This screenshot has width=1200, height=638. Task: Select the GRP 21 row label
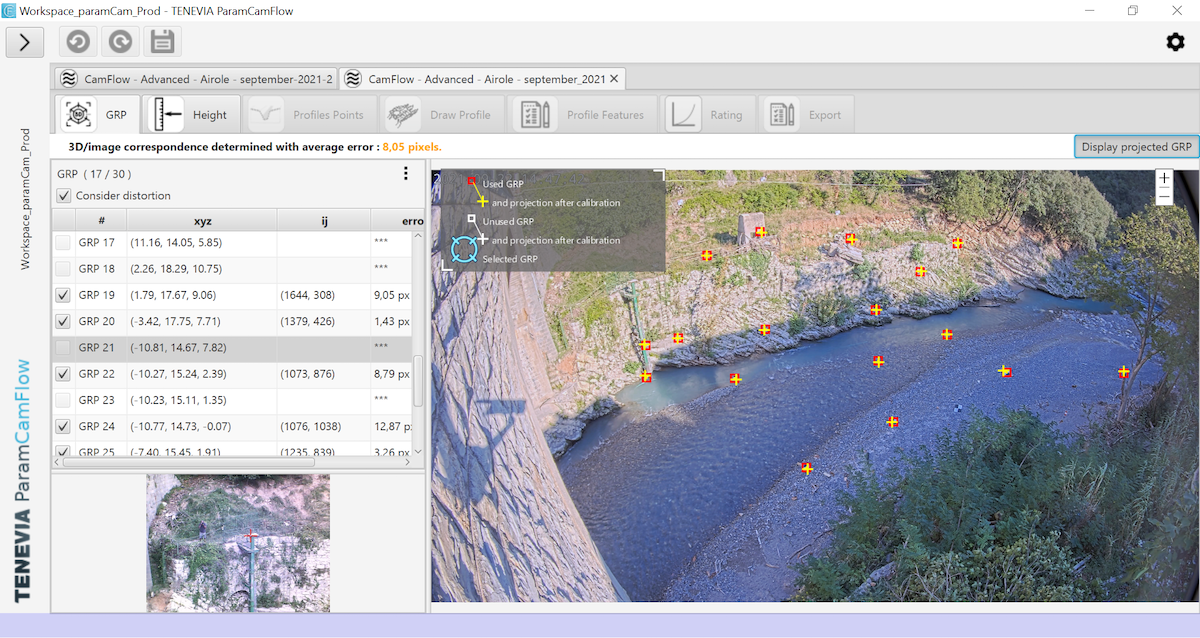tap(97, 347)
